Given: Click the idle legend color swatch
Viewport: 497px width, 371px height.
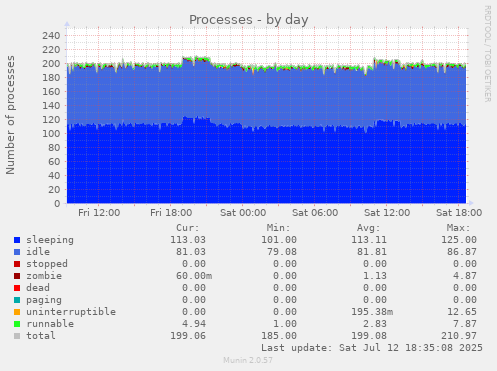Looking at the screenshot, I should (x=17, y=252).
